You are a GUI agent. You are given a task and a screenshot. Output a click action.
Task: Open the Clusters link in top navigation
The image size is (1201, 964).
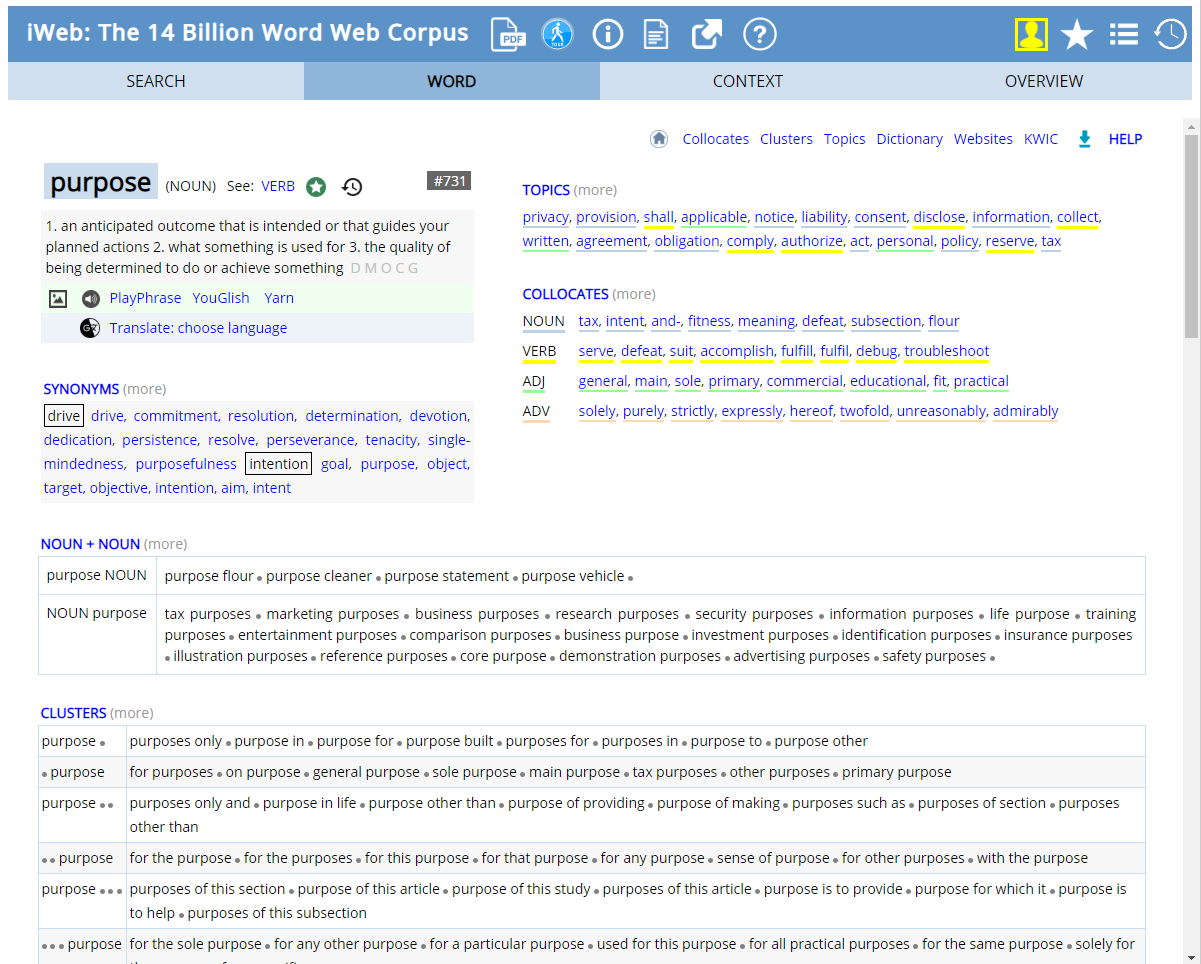[786, 139]
